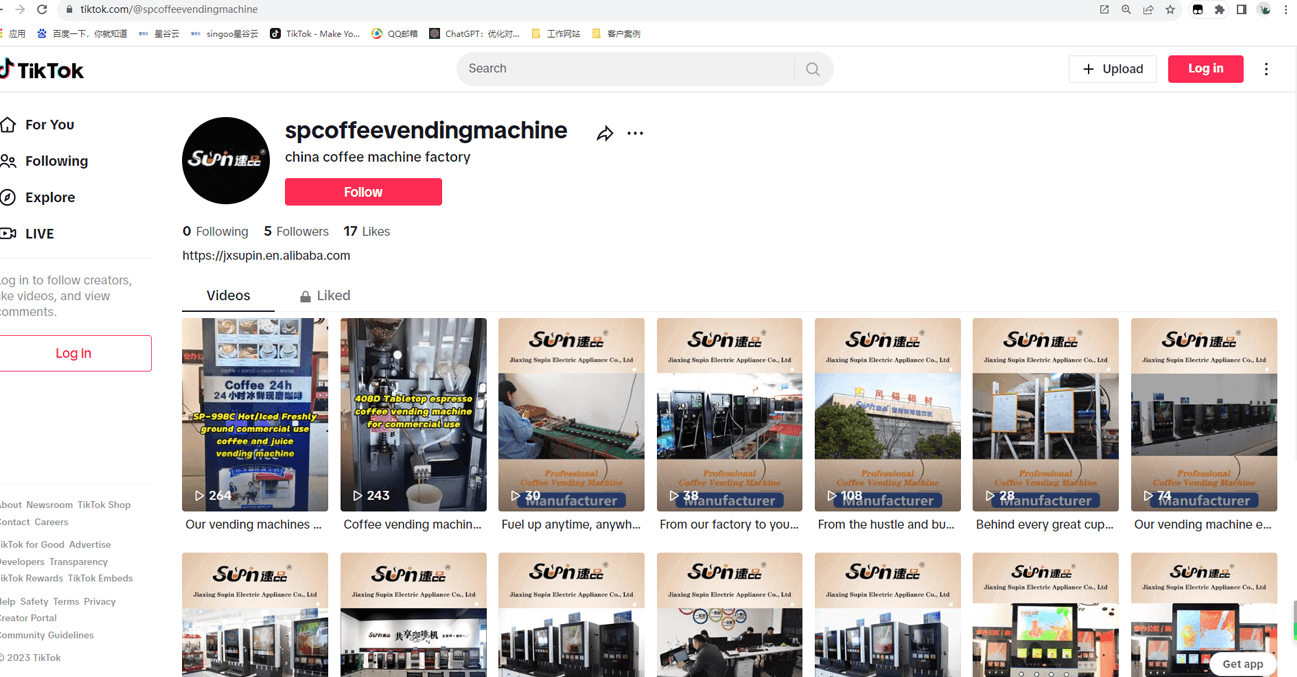Viewport: 1297px width, 677px height.
Task: Go forward in browser history
Action: pos(19,9)
